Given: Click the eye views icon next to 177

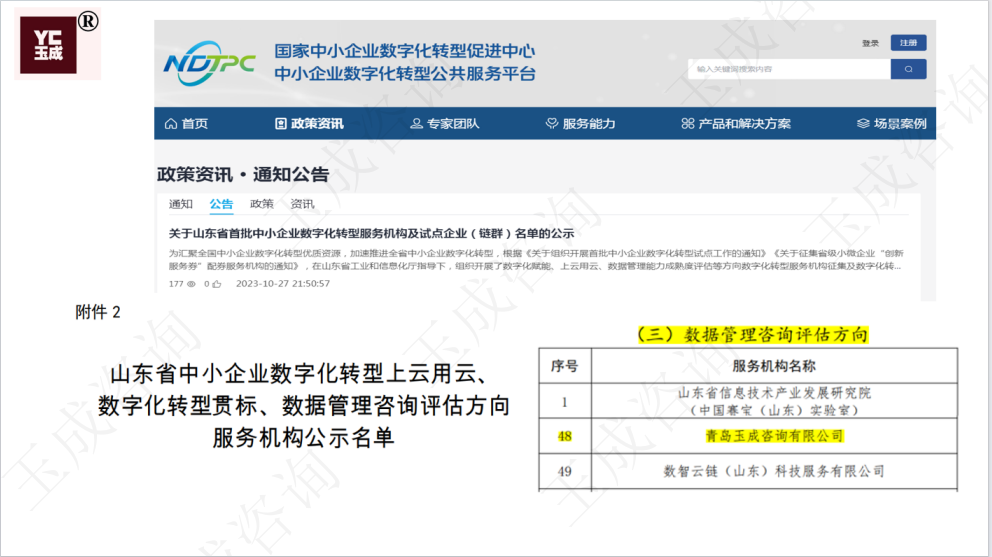Looking at the screenshot, I should (191, 284).
